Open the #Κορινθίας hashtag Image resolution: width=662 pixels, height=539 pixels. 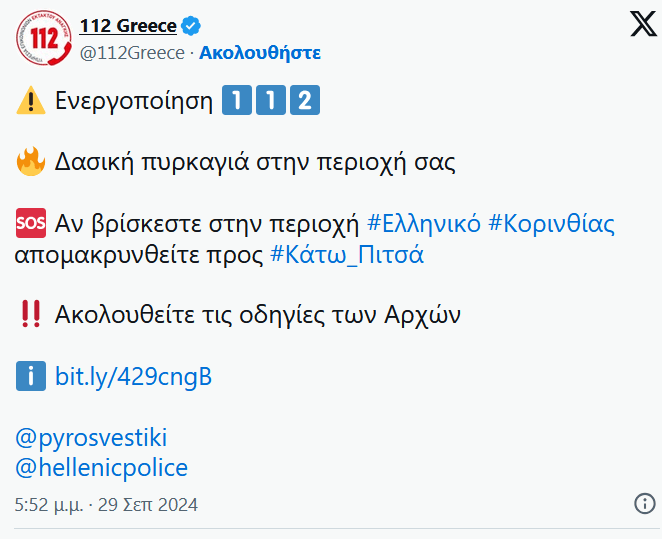click(x=551, y=222)
